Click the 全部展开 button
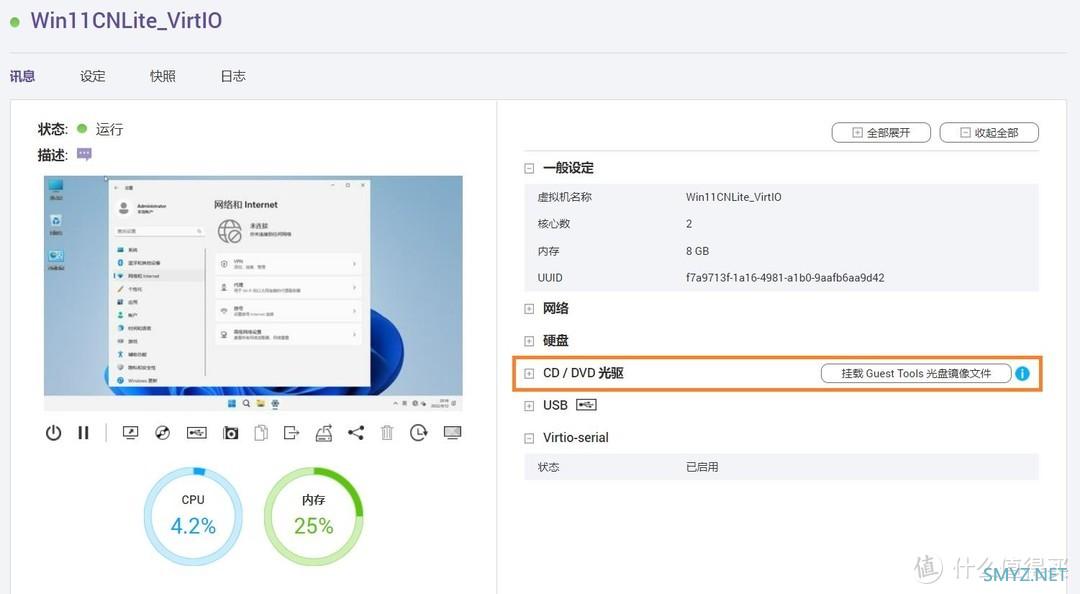Screen dimensions: 1080x594 881,132
